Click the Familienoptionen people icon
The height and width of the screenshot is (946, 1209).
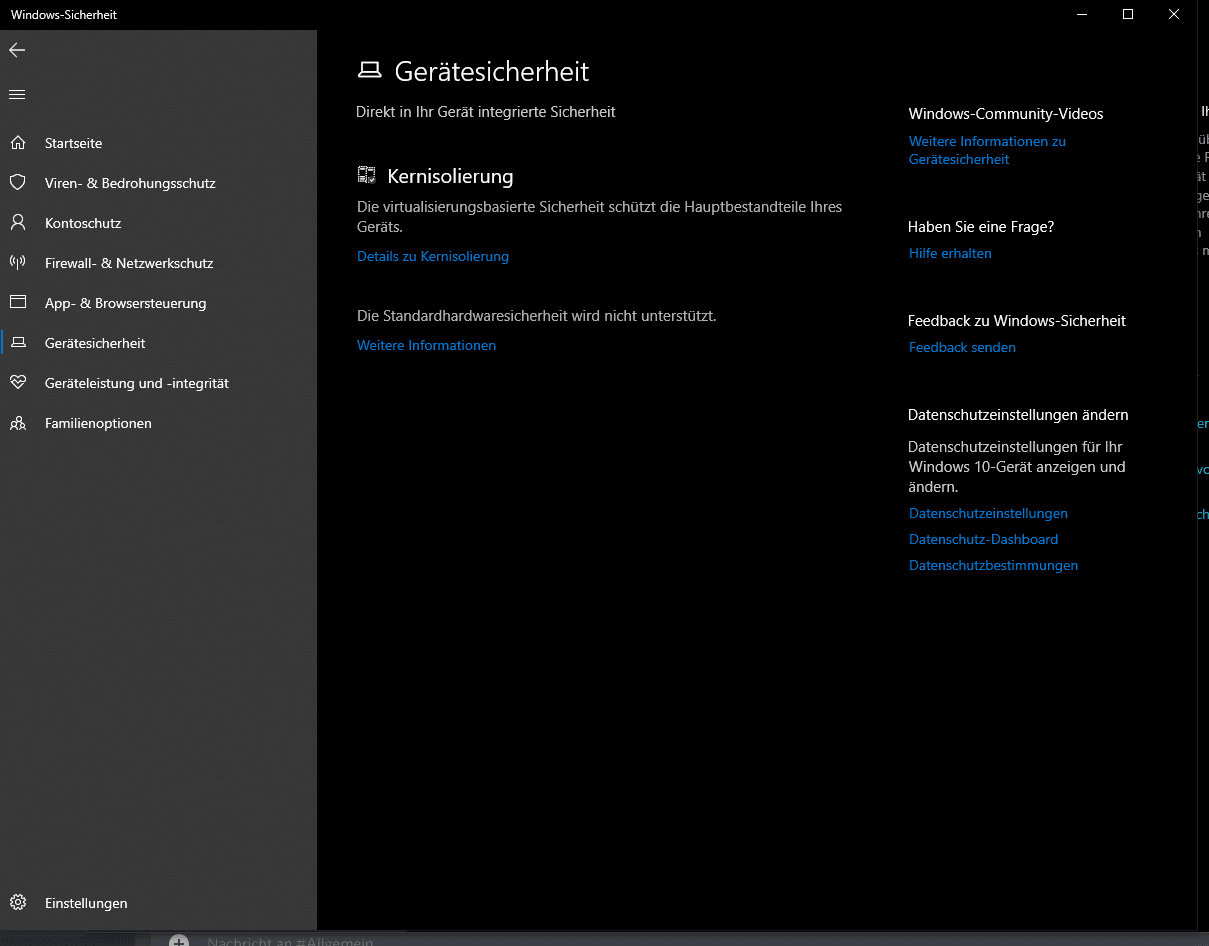pyautogui.click(x=17, y=423)
